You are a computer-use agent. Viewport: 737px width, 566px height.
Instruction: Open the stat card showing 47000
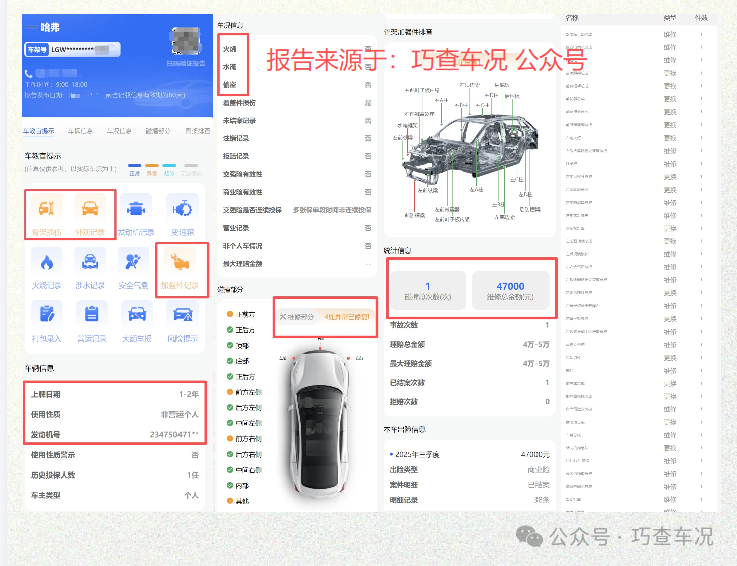tap(510, 290)
